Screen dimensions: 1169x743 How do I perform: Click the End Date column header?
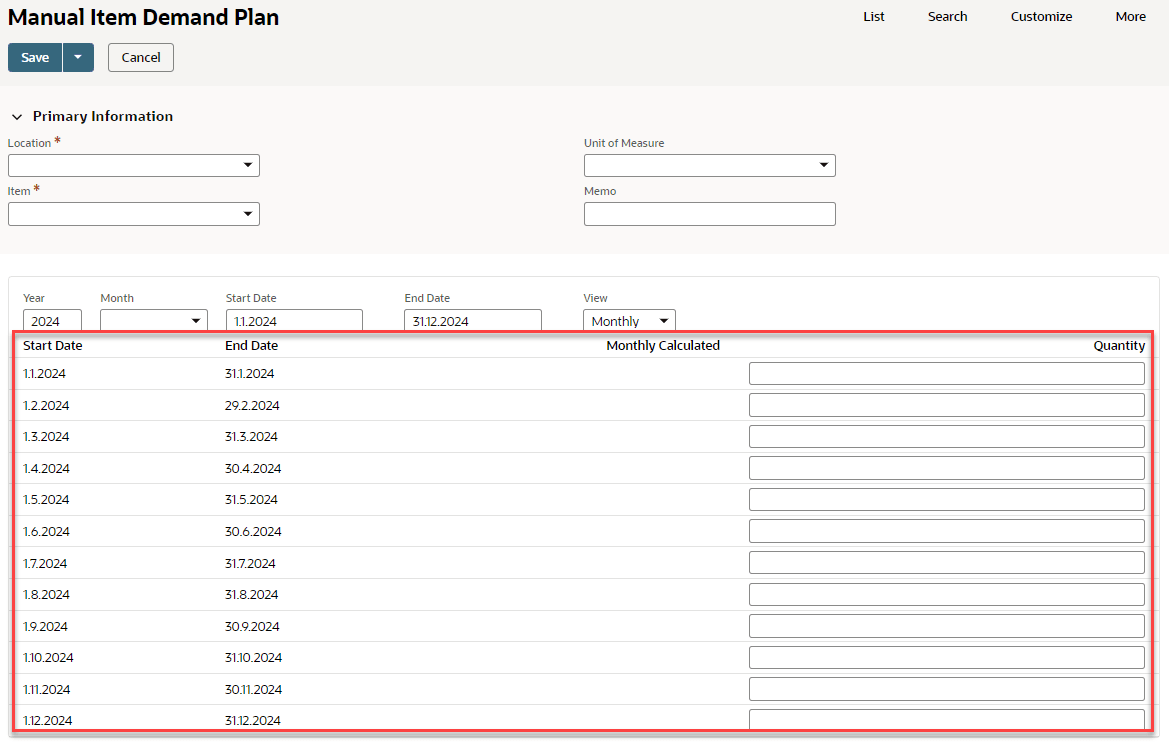click(251, 346)
